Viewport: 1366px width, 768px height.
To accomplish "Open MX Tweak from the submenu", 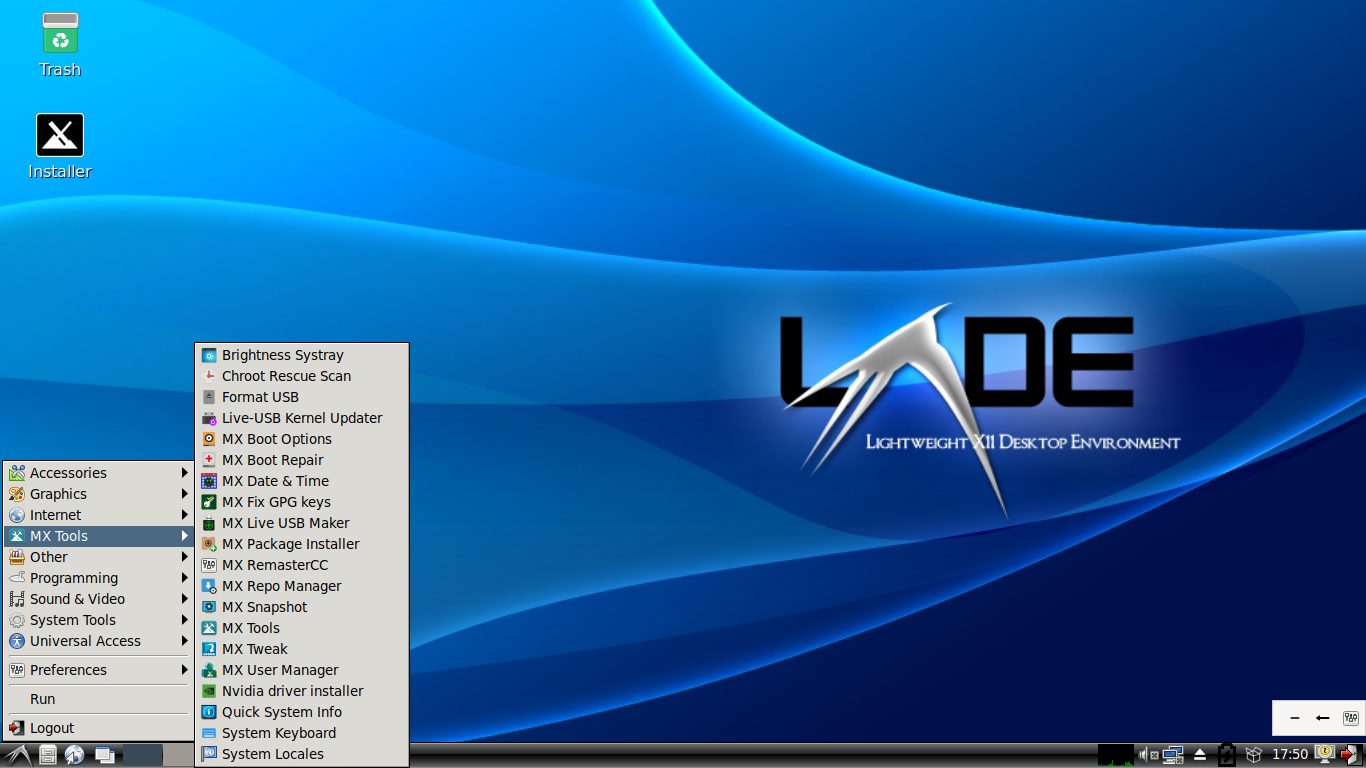I will point(302,649).
